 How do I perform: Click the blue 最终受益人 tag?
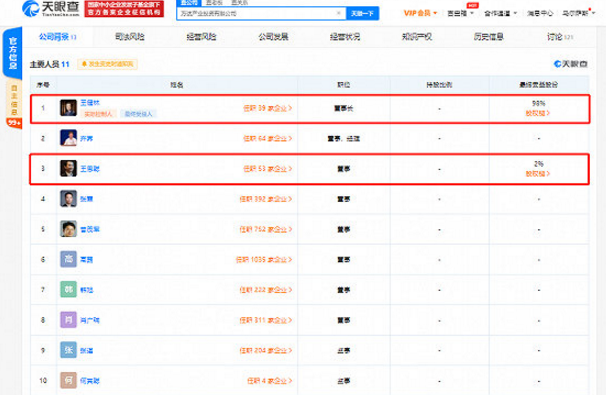point(138,114)
